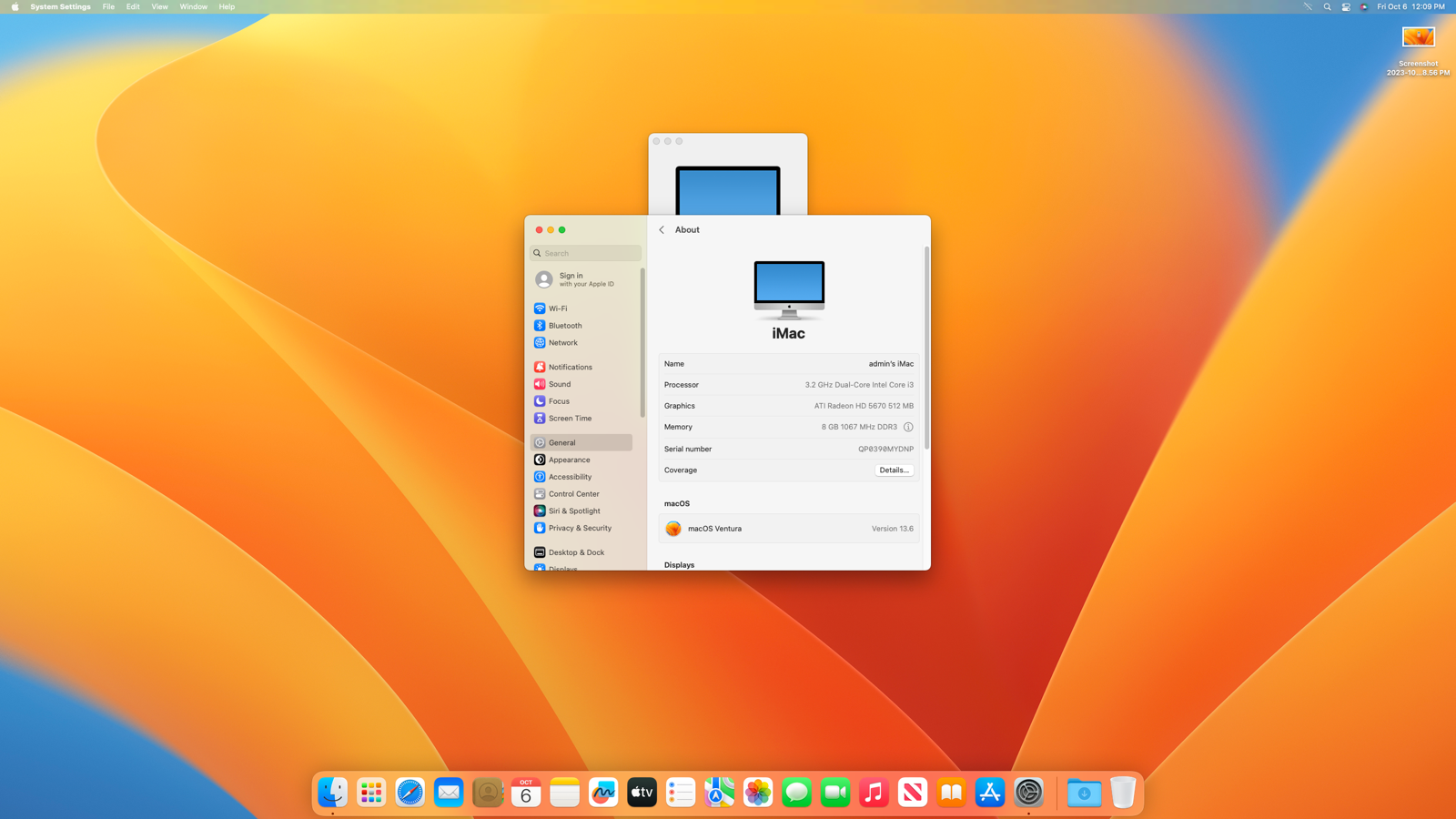Screen dimensions: 1456x819
Task: Open Appearance settings
Action: (581, 460)
